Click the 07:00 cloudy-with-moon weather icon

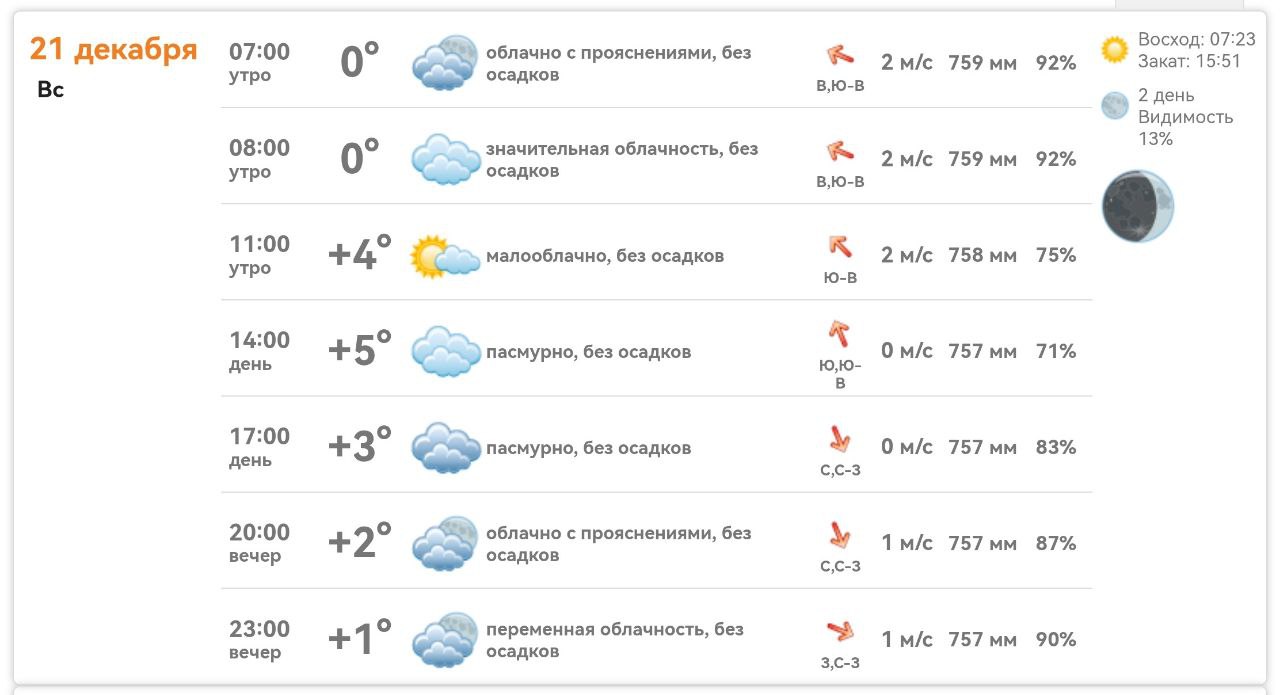[x=445, y=63]
